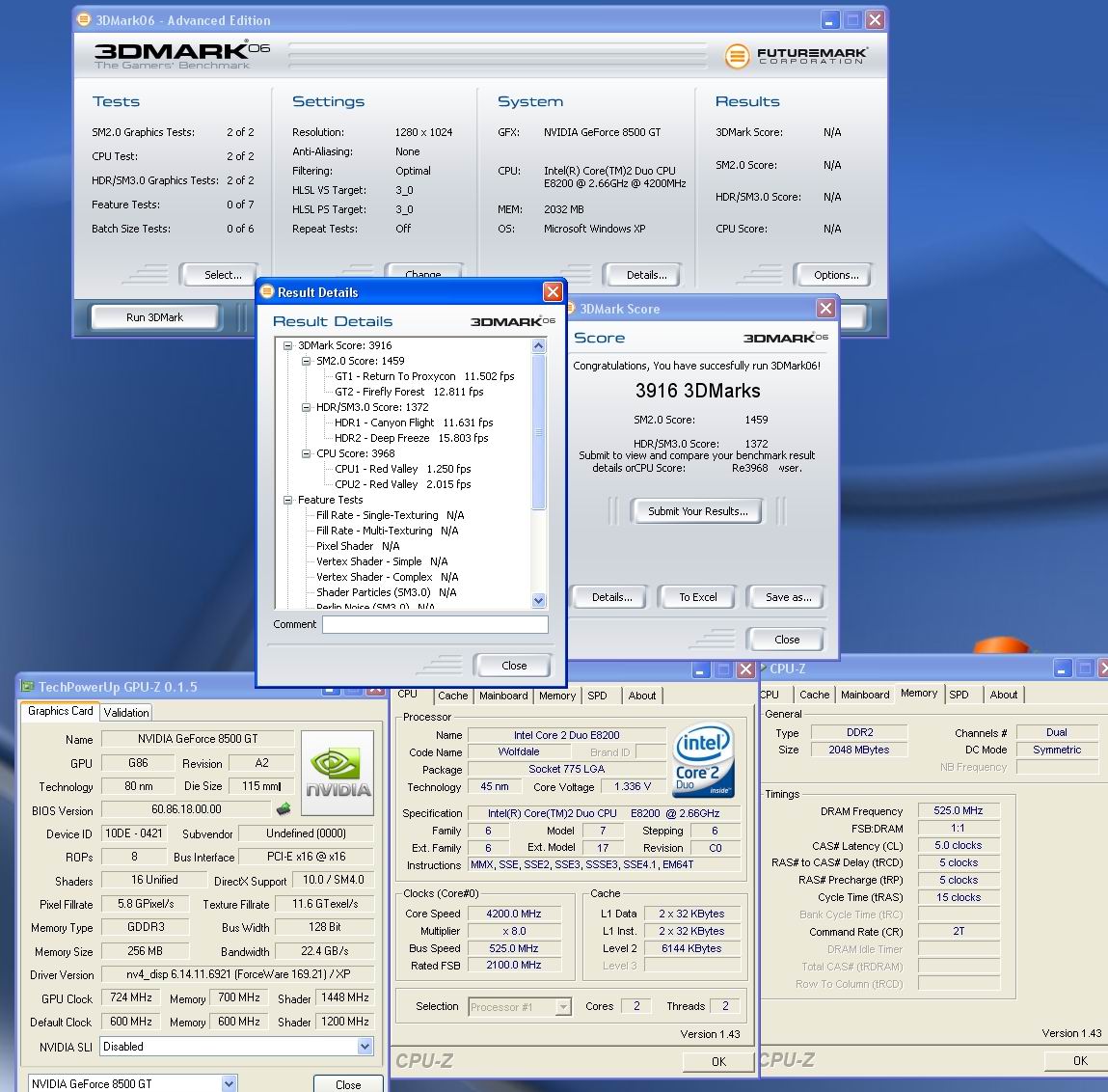Select HDR1 - Canyon Flight row
Viewport: 1108px width, 1092px height.
pos(414,423)
